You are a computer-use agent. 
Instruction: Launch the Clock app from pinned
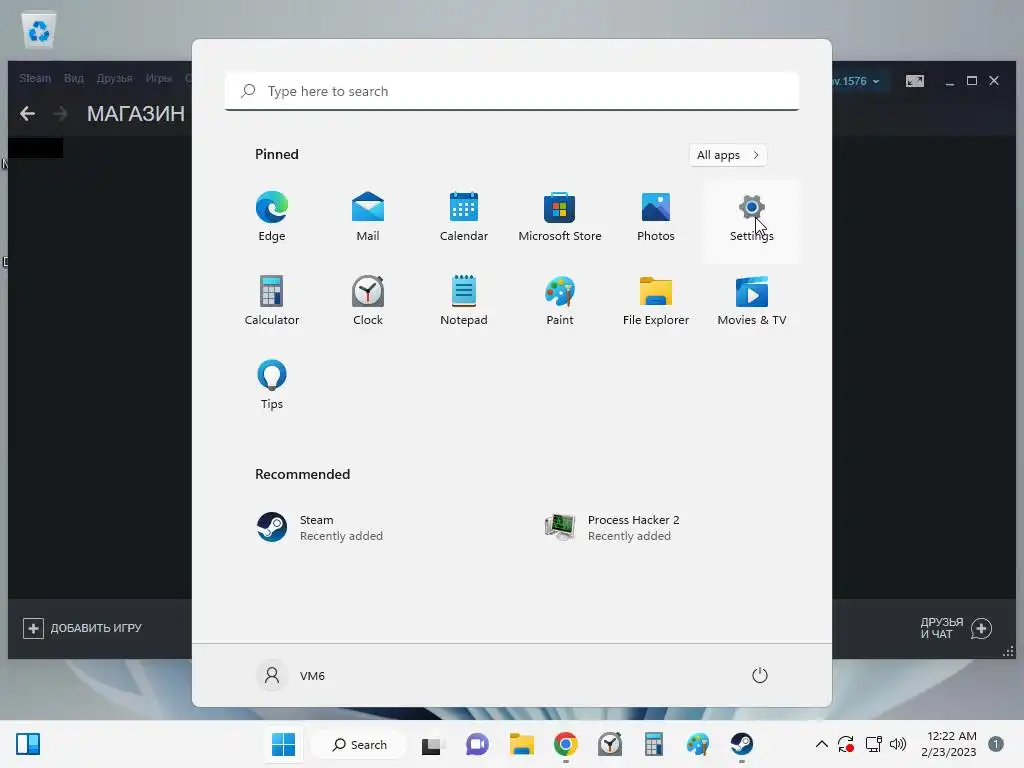pyautogui.click(x=368, y=300)
